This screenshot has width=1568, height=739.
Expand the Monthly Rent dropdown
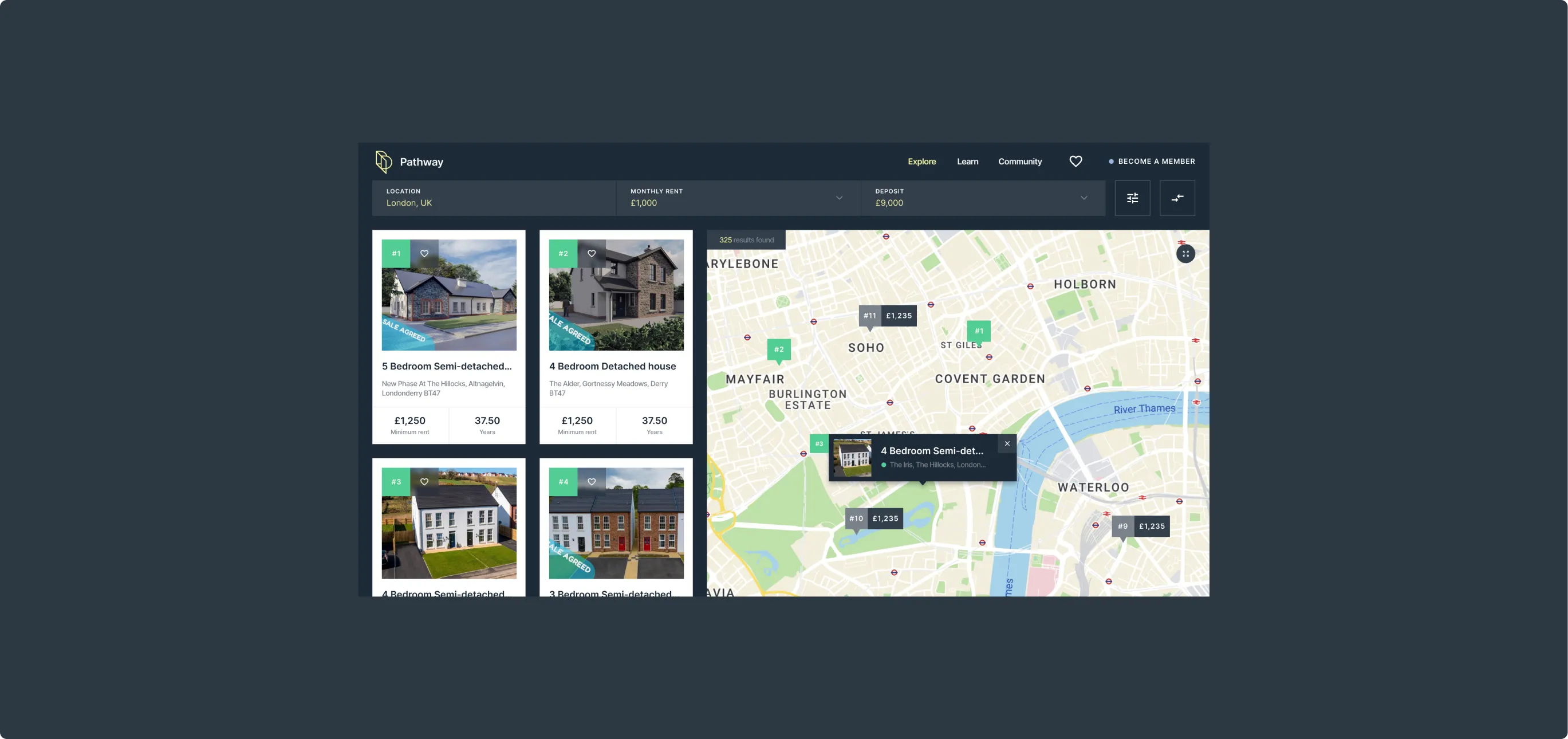[839, 198]
